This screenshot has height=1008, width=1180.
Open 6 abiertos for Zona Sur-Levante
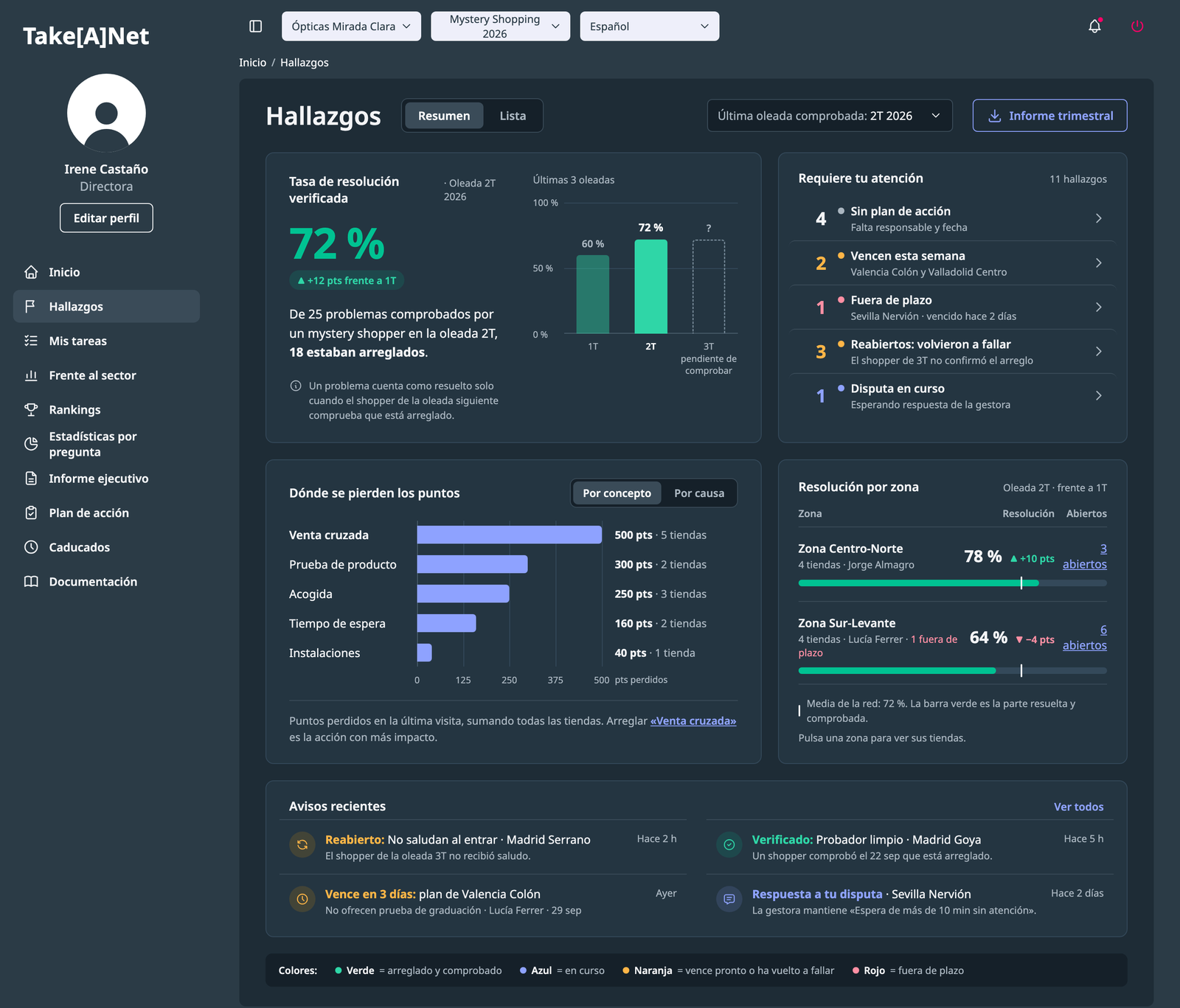(x=1085, y=638)
